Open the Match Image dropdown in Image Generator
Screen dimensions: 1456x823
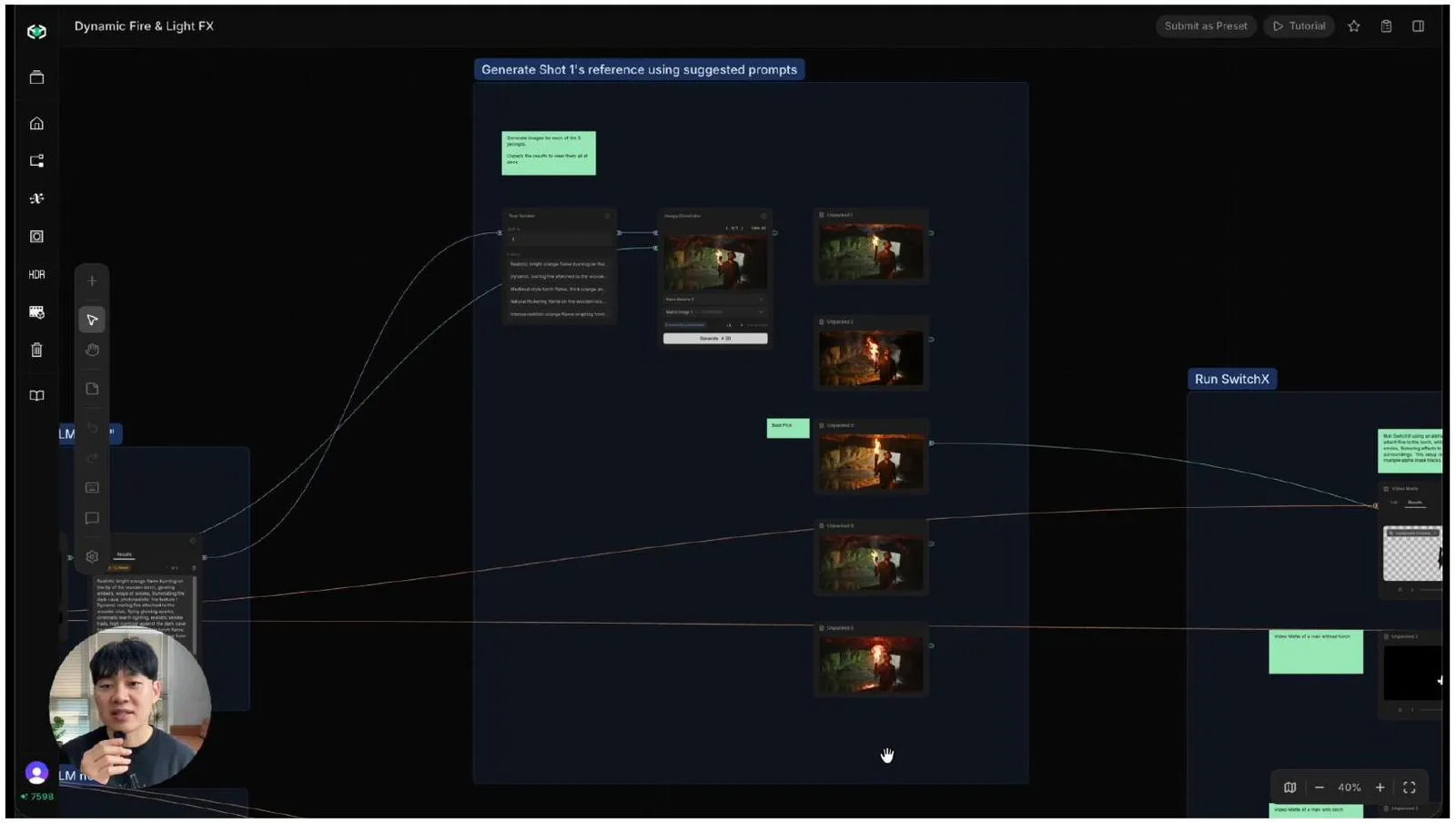pos(715,312)
